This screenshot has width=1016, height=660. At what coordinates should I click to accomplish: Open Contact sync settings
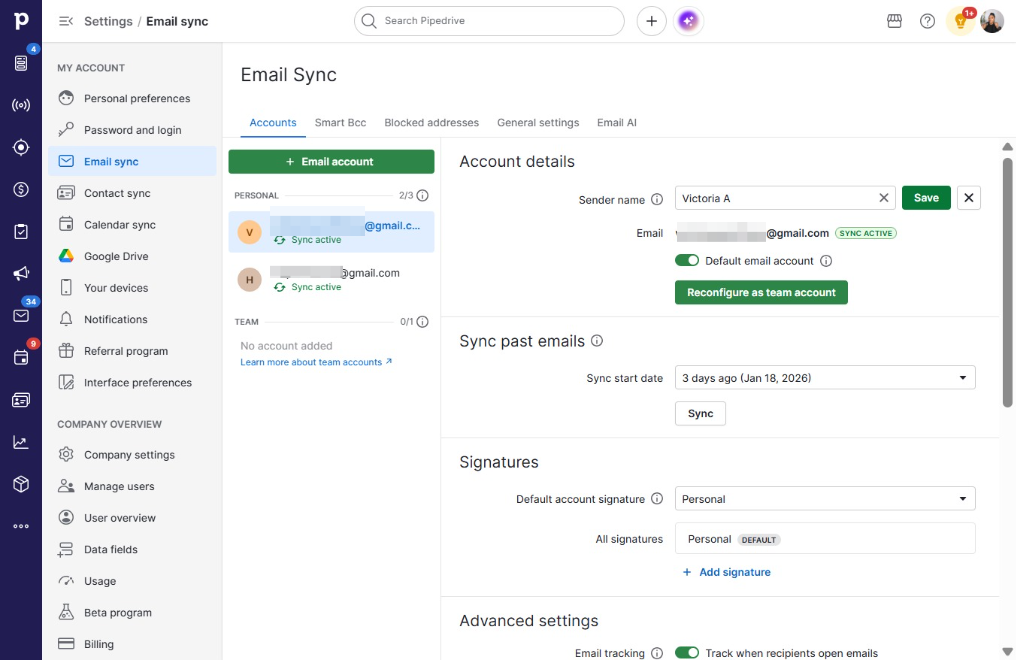[x=132, y=193]
